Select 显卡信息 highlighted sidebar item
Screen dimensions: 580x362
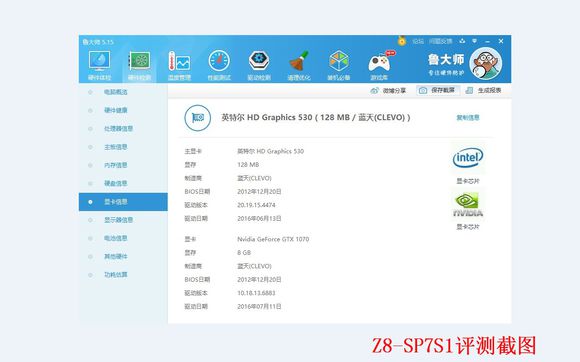123,202
